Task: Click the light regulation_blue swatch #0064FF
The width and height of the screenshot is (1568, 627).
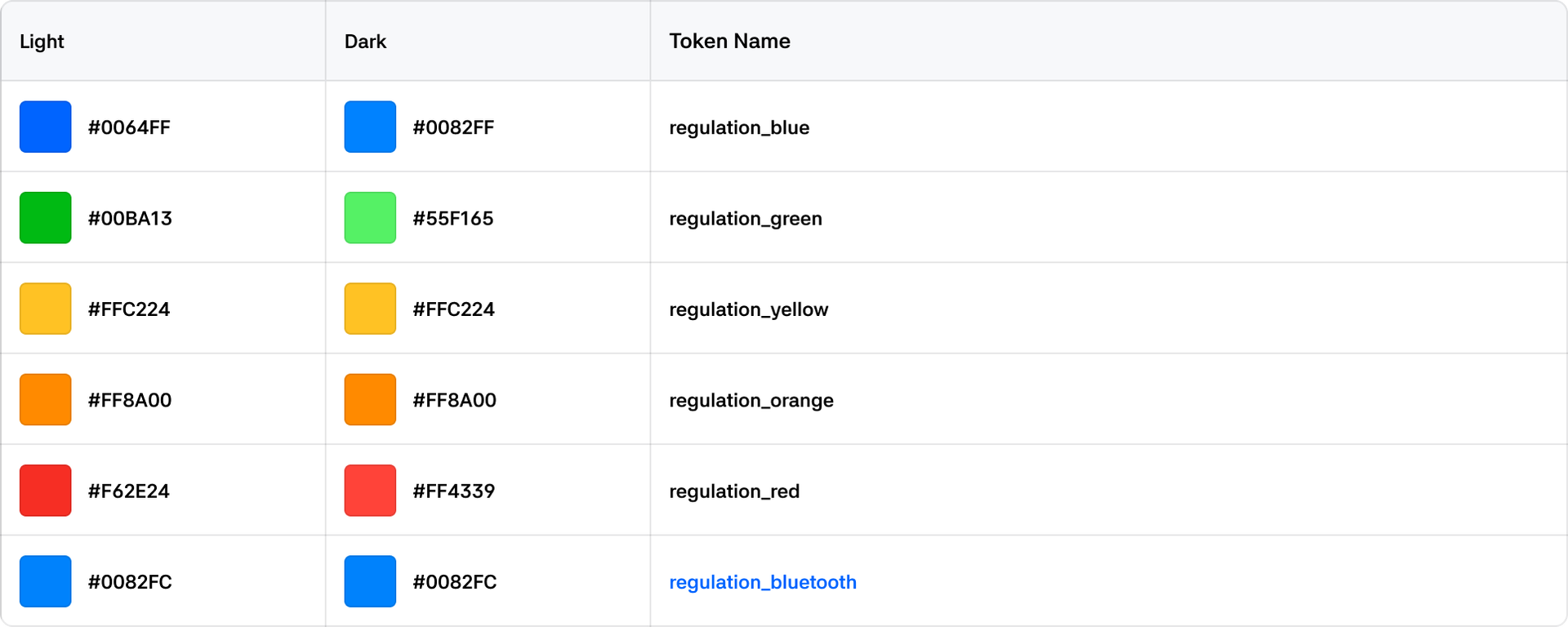Action: click(46, 127)
